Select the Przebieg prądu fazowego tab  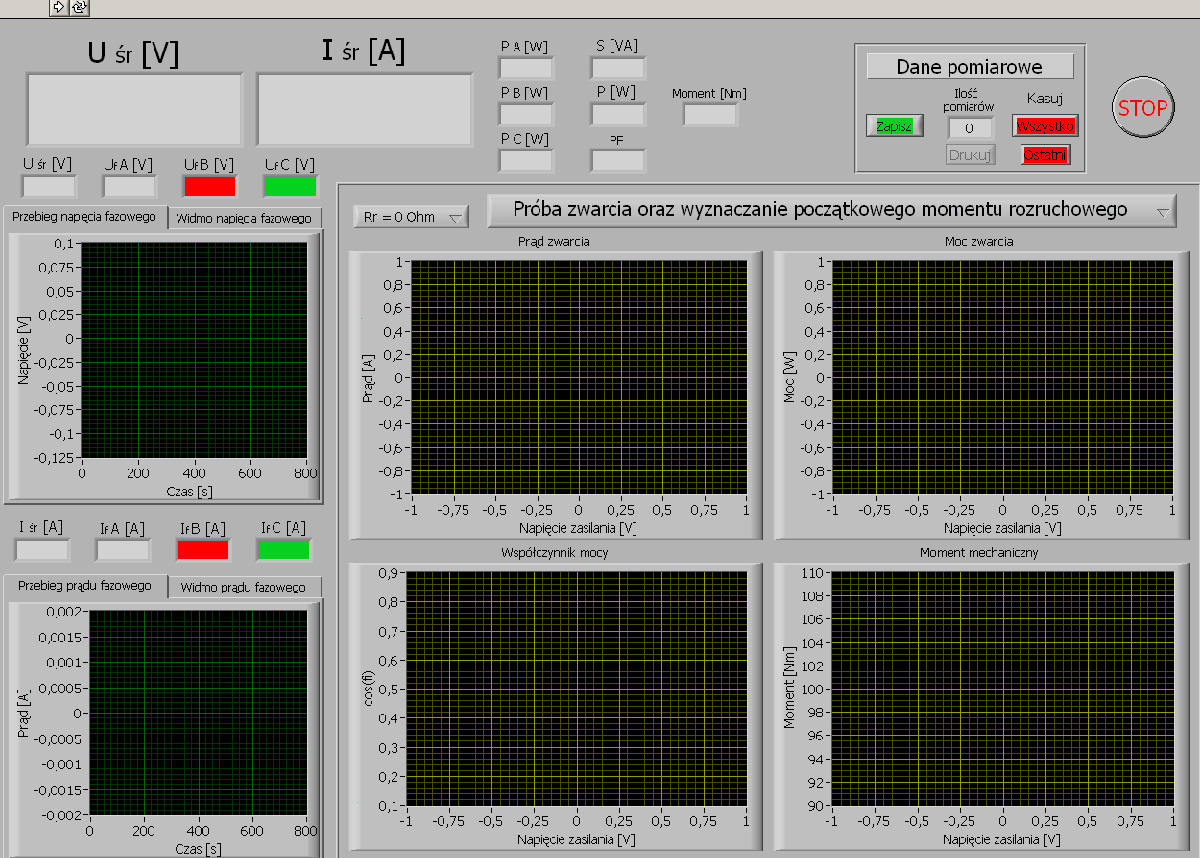click(x=85, y=585)
